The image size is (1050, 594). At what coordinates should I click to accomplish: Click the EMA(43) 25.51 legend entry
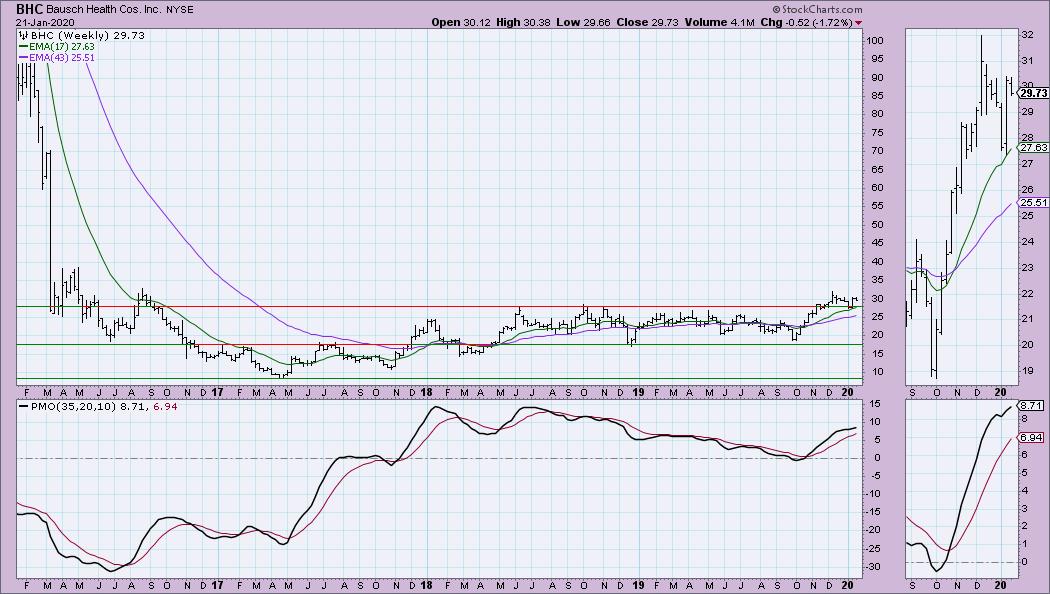tap(62, 58)
